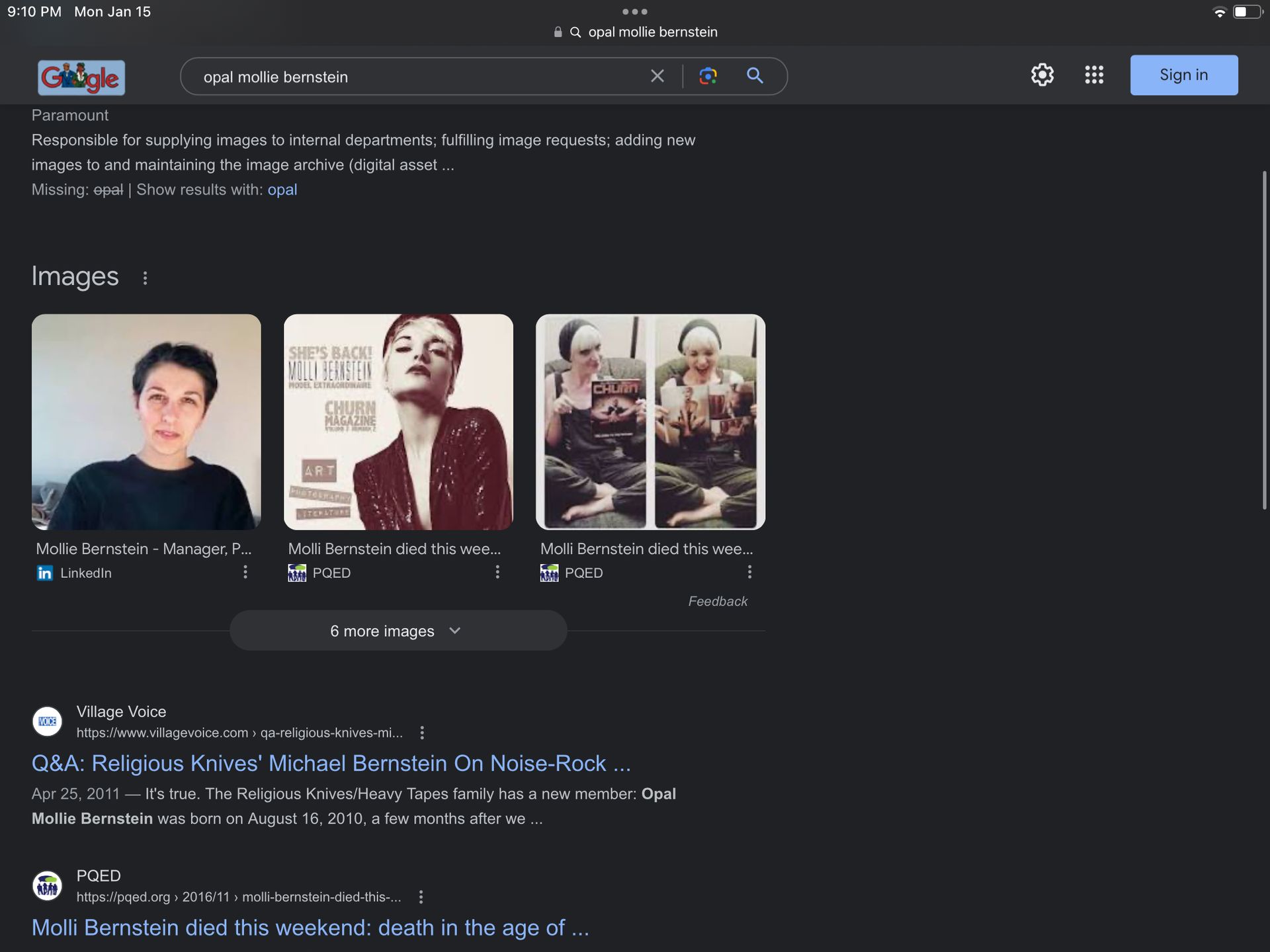Open Google Lens image search
This screenshot has height=952, width=1270.
click(708, 76)
